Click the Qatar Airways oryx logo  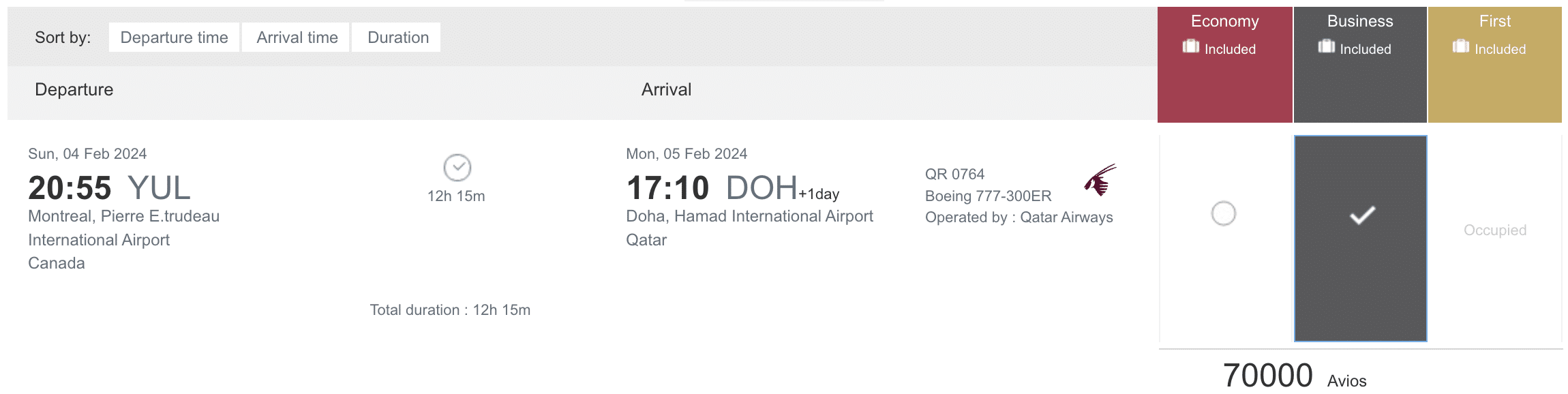(1100, 180)
